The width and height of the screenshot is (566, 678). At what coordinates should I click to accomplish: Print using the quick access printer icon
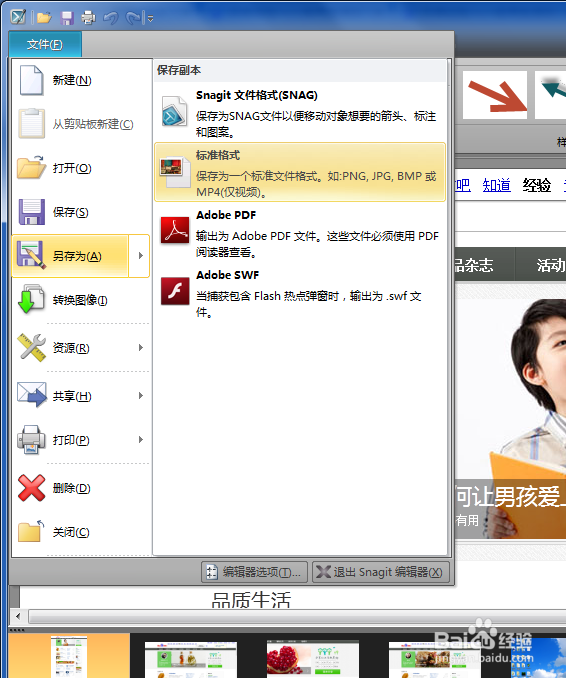(x=88, y=18)
